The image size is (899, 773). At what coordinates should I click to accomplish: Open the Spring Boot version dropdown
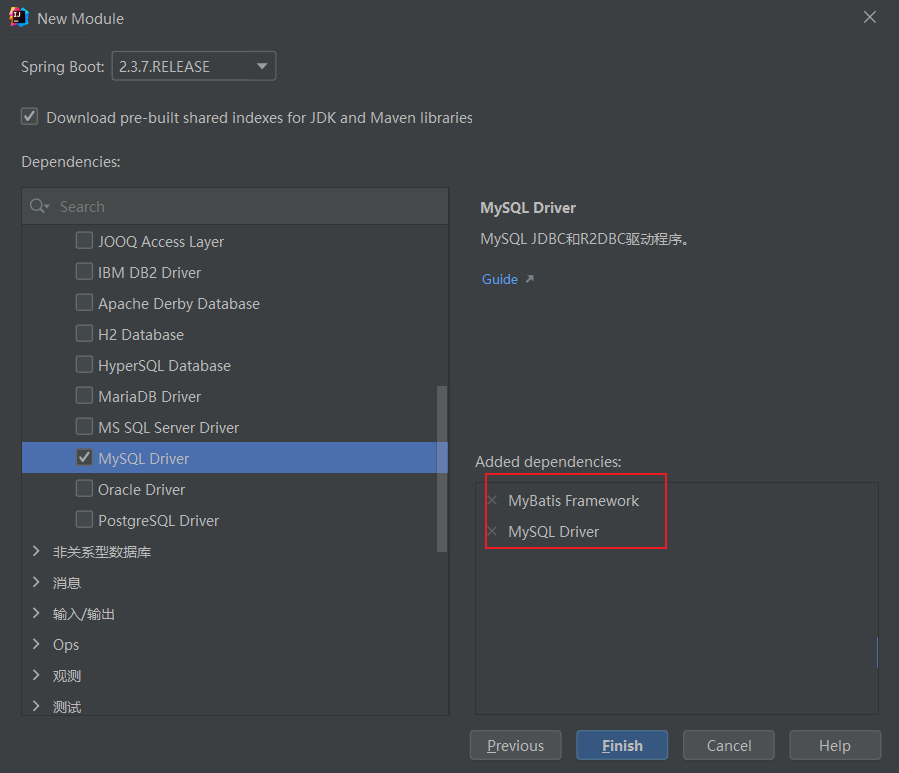pyautogui.click(x=193, y=67)
